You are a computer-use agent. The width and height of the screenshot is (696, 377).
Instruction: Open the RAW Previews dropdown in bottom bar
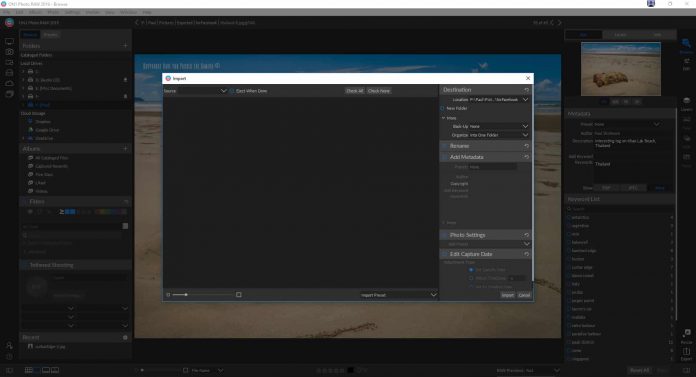coord(557,370)
